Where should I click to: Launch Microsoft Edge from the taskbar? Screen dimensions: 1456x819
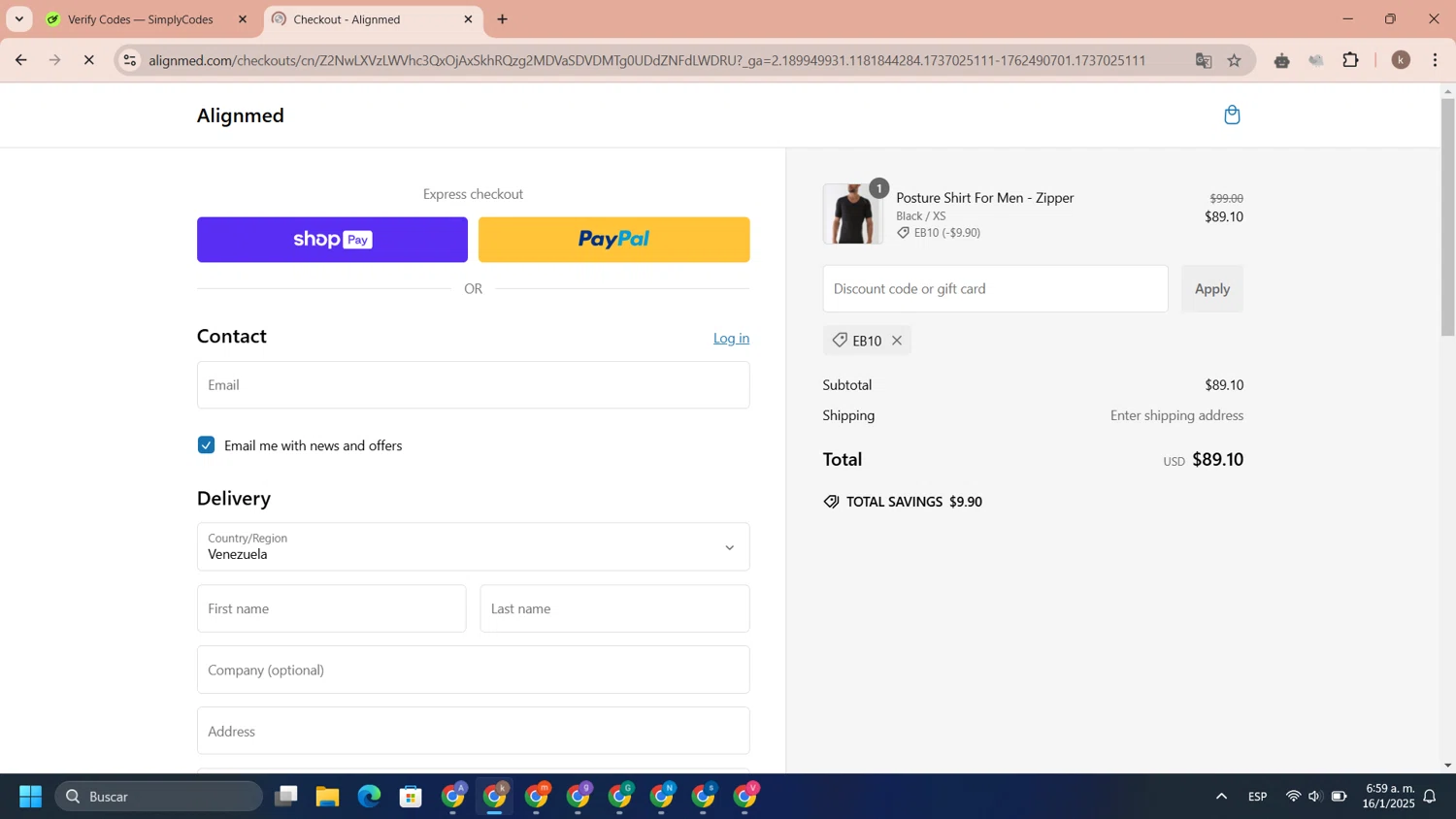point(369,797)
